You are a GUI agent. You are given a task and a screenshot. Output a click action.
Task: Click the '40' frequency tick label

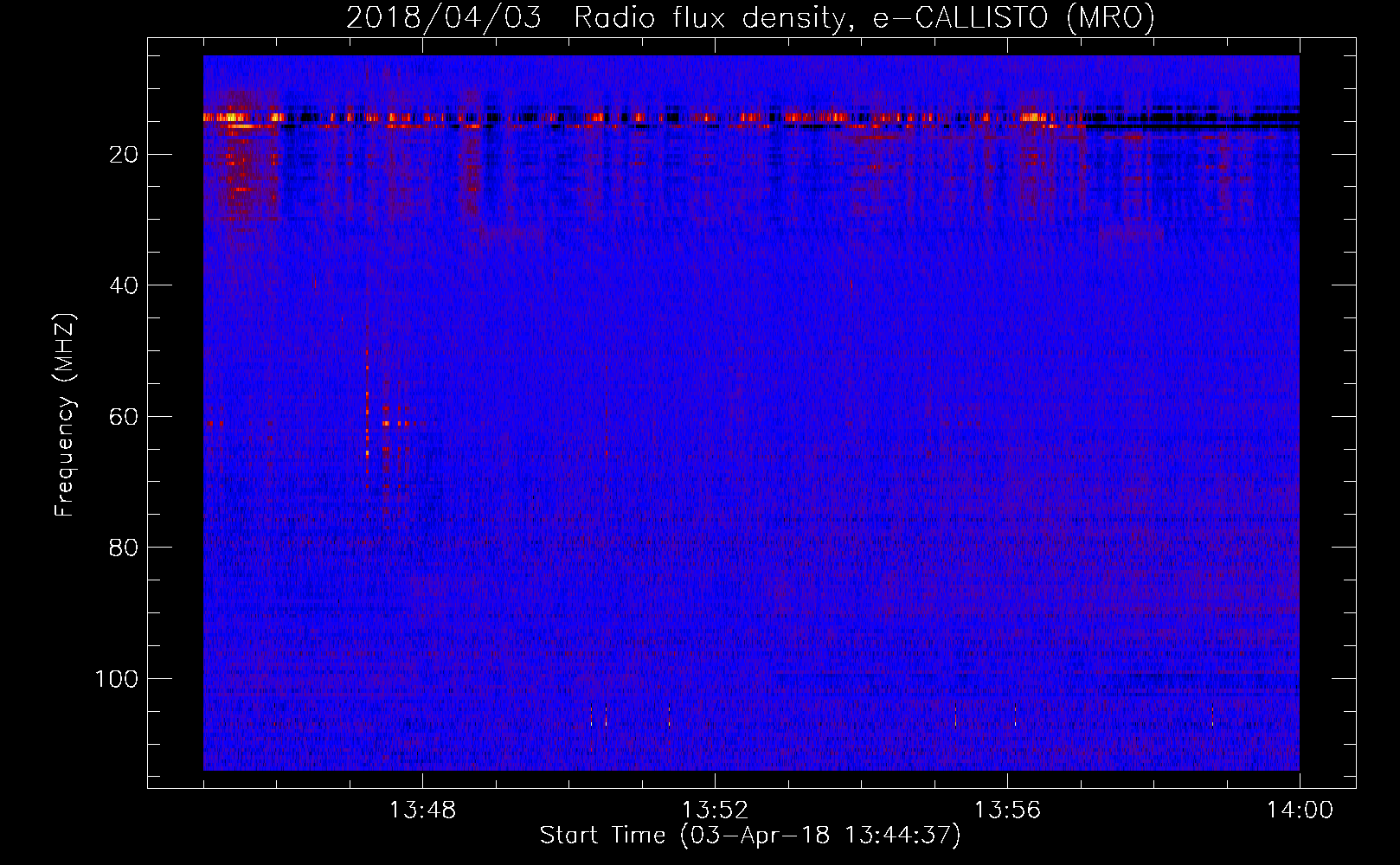pyautogui.click(x=125, y=285)
